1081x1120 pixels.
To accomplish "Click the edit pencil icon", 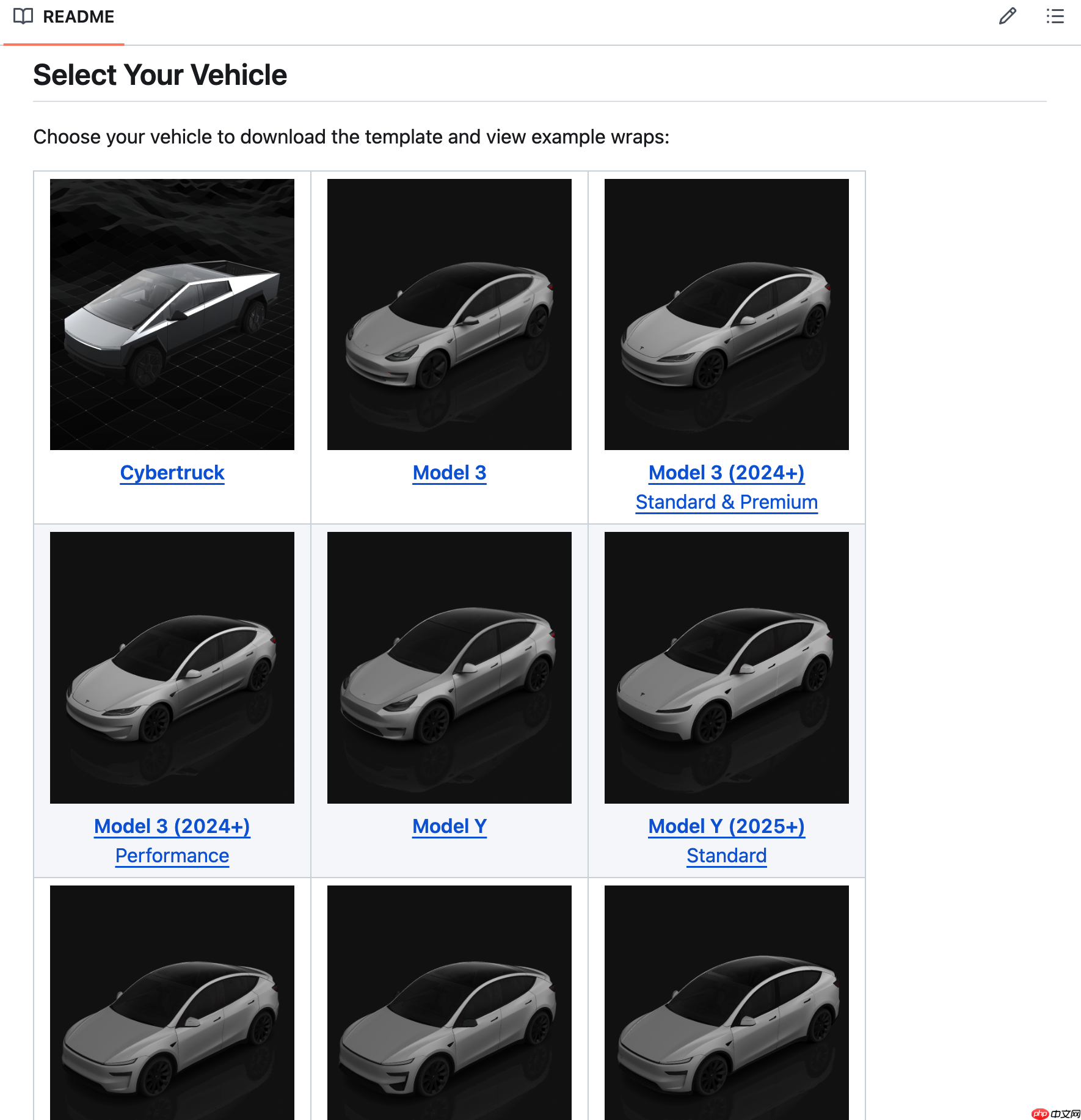I will (x=1007, y=16).
